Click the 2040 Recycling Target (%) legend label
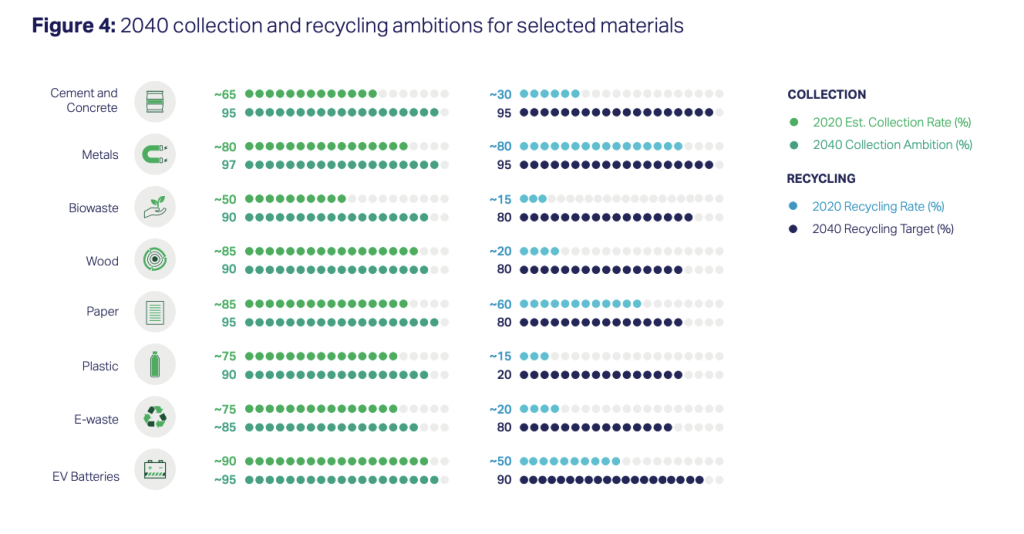This screenshot has height=534, width=1024. pyautogui.click(x=883, y=229)
